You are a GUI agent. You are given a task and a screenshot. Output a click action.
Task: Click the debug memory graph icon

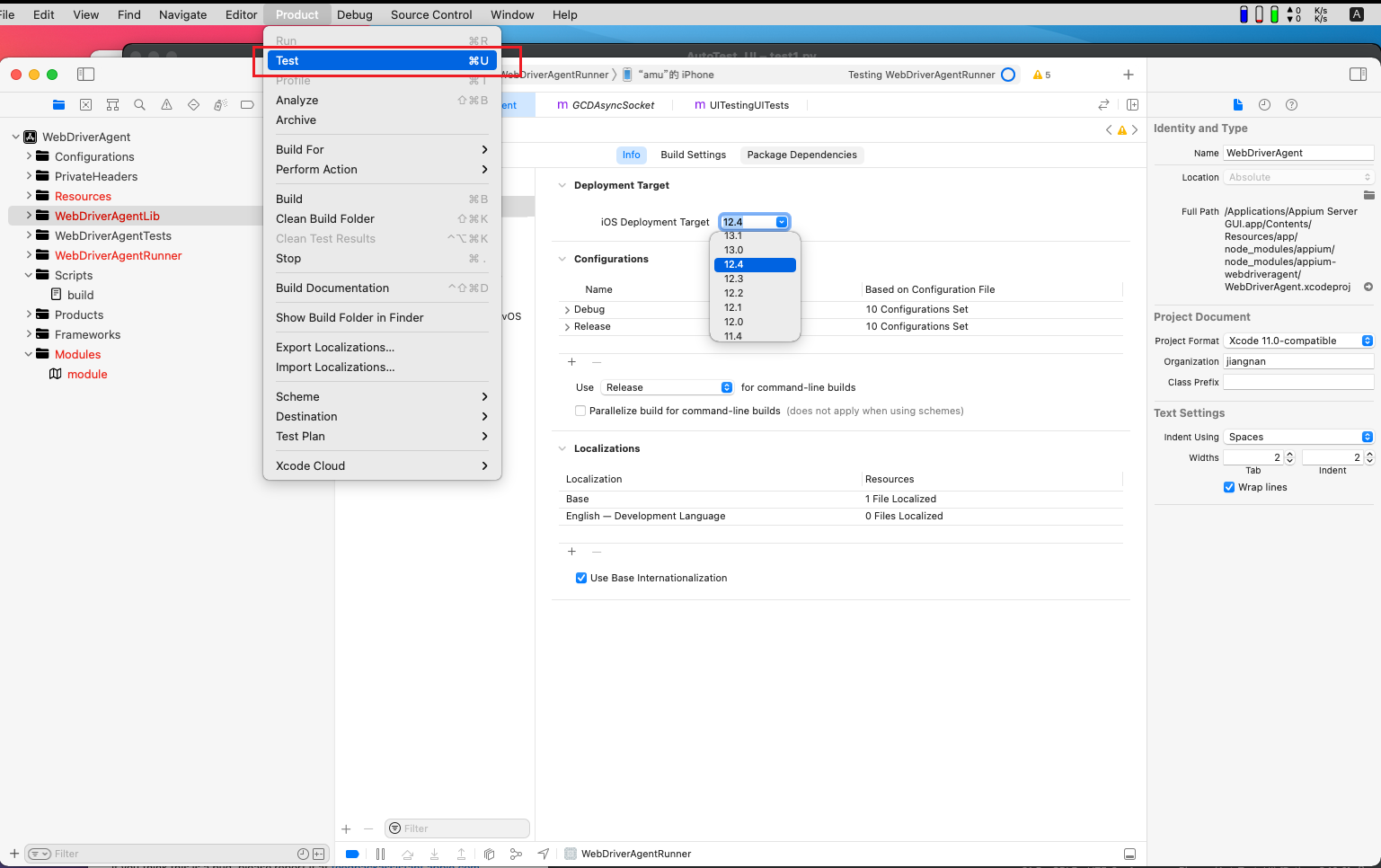(x=516, y=855)
